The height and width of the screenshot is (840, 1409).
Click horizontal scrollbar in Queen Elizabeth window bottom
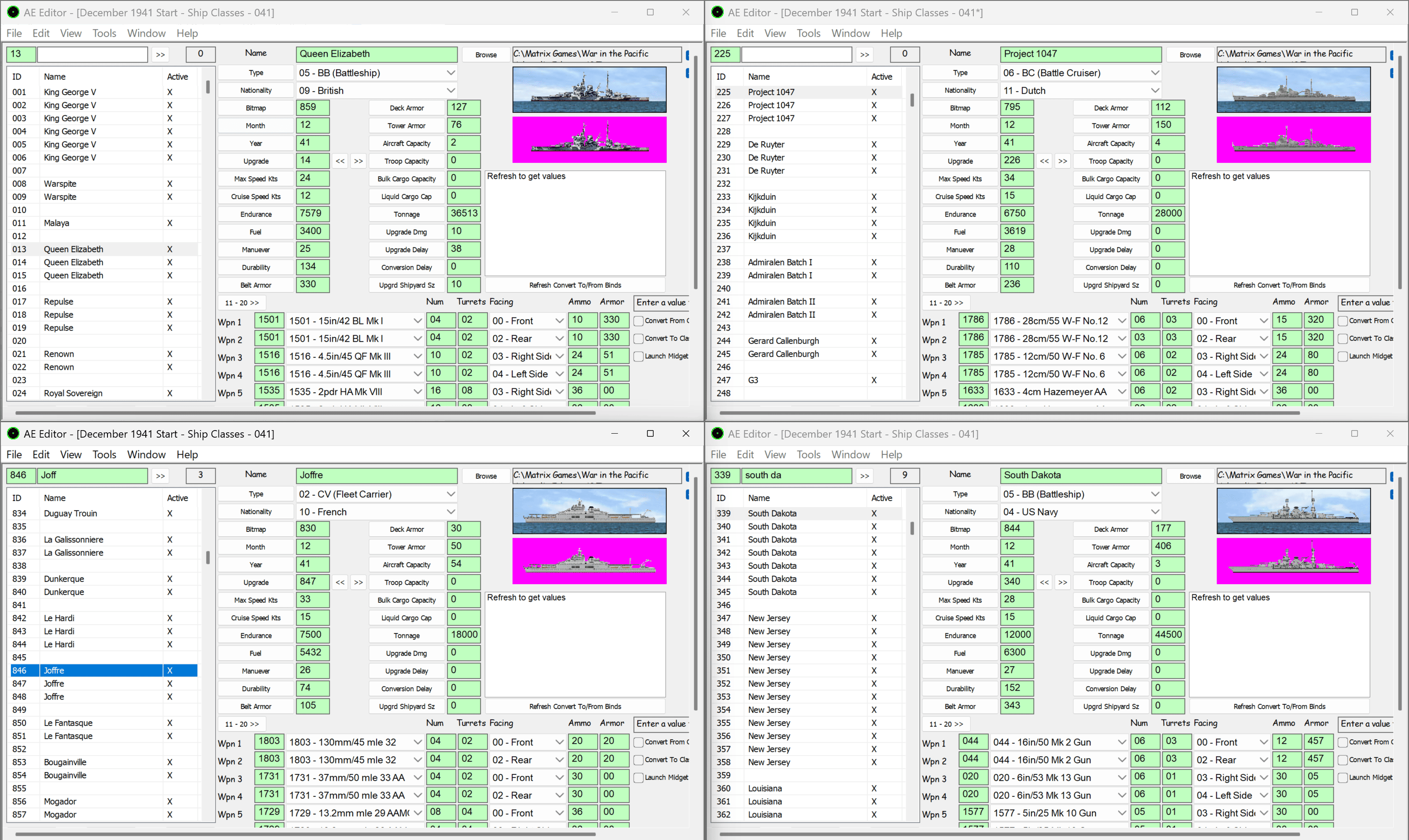(306, 413)
